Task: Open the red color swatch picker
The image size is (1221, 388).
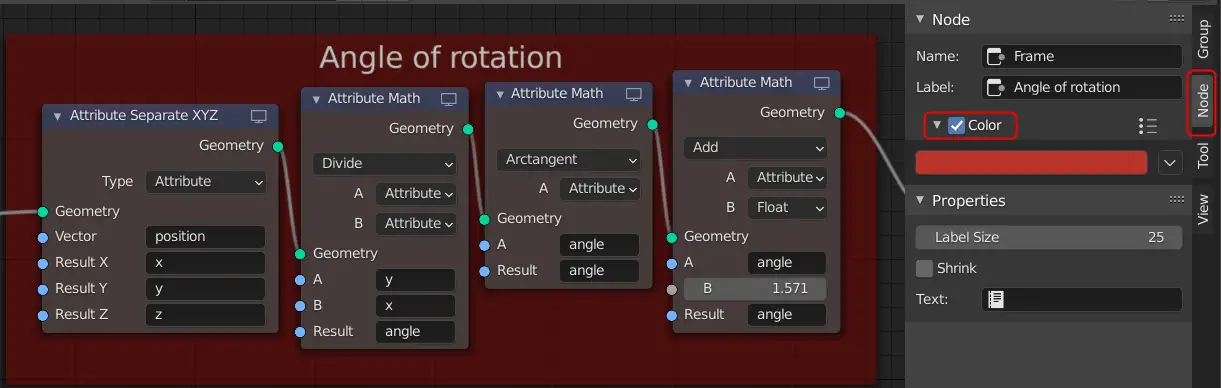Action: tap(1031, 162)
